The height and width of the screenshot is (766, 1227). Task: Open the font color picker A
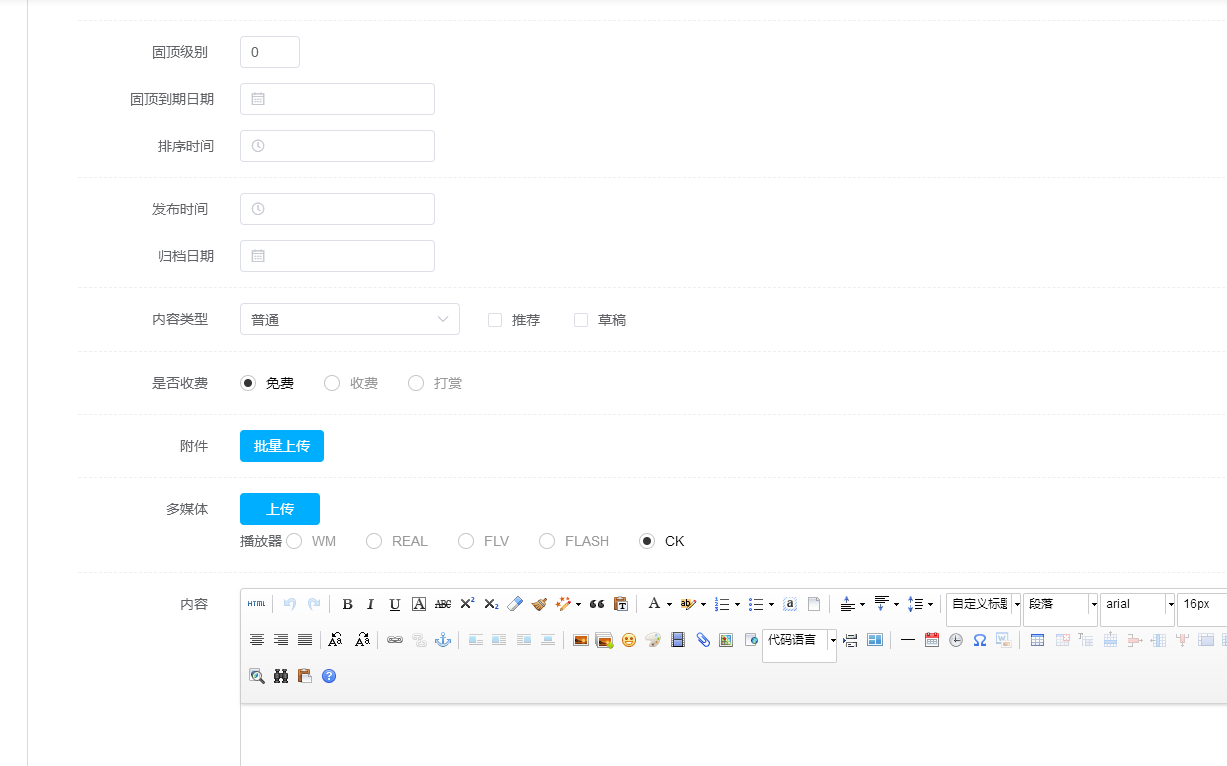pos(654,604)
